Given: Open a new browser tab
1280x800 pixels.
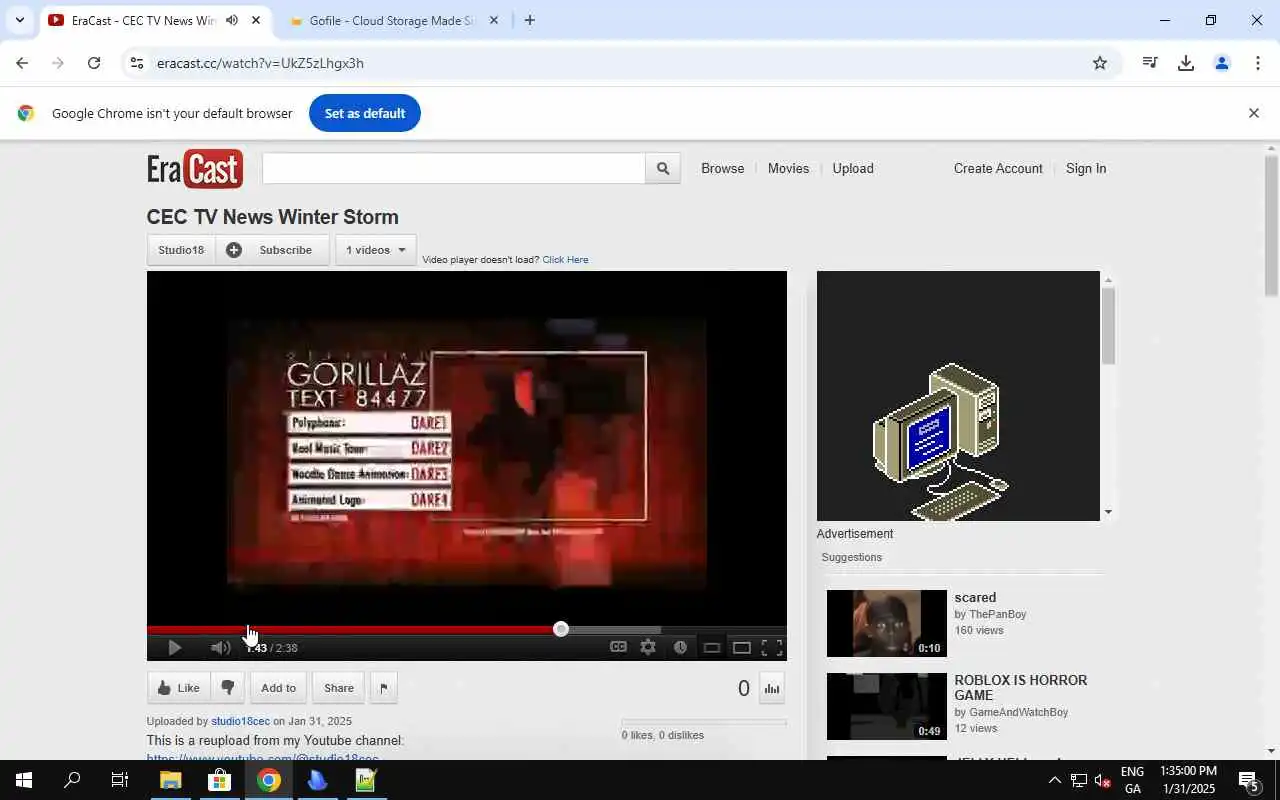Looking at the screenshot, I should click(x=530, y=20).
